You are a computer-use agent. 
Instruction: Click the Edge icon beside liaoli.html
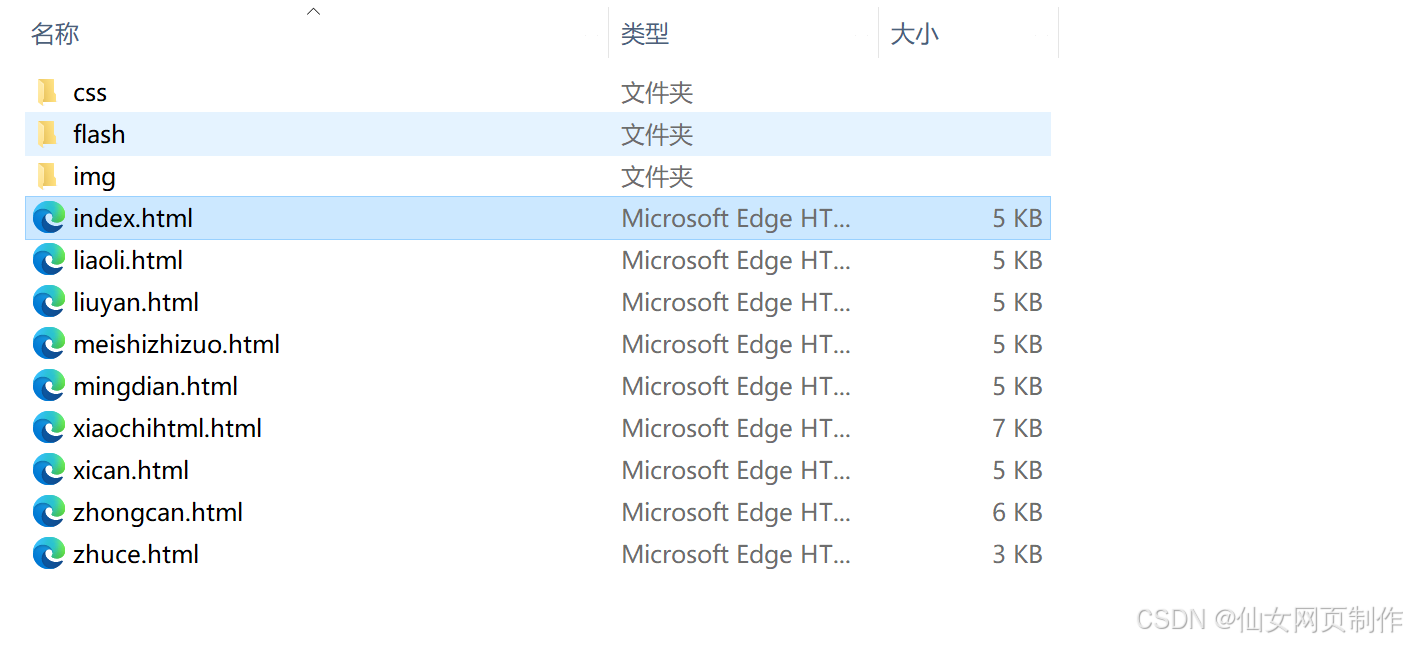tap(48, 260)
